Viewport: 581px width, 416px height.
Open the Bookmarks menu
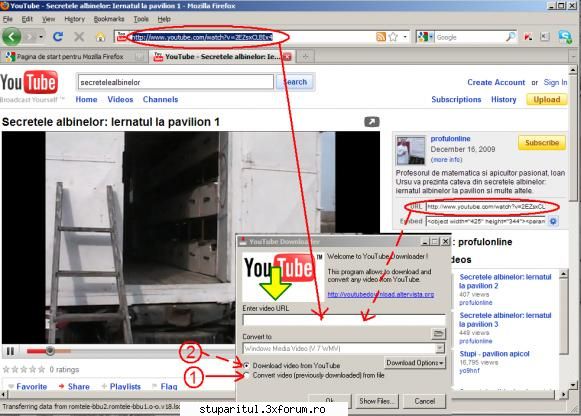coord(109,19)
